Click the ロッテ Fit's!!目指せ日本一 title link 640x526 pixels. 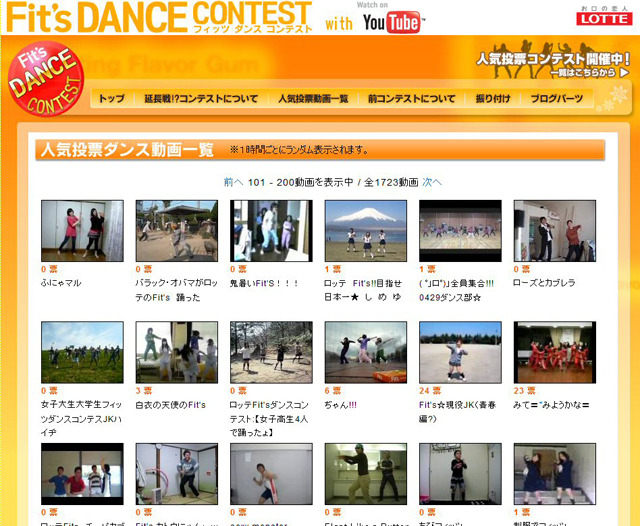363,290
